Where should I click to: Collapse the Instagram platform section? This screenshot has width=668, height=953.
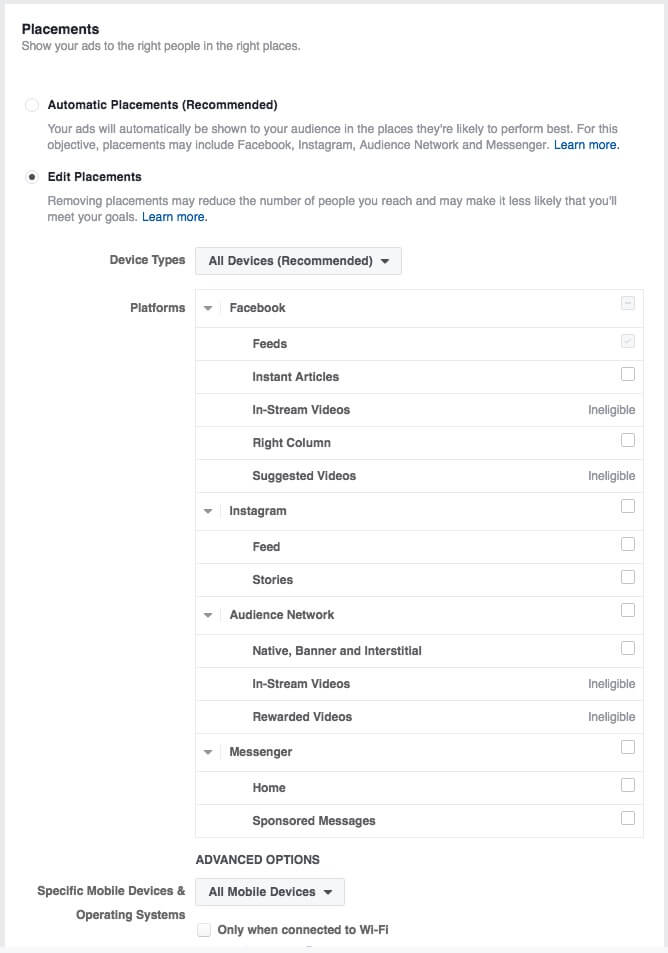208,511
